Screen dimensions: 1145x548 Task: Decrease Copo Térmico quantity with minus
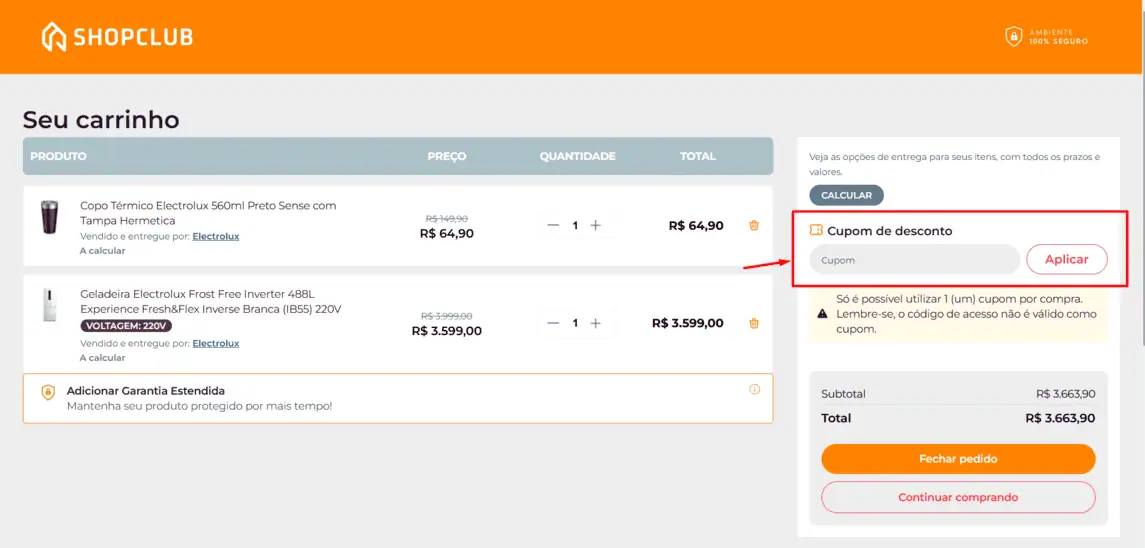point(553,226)
